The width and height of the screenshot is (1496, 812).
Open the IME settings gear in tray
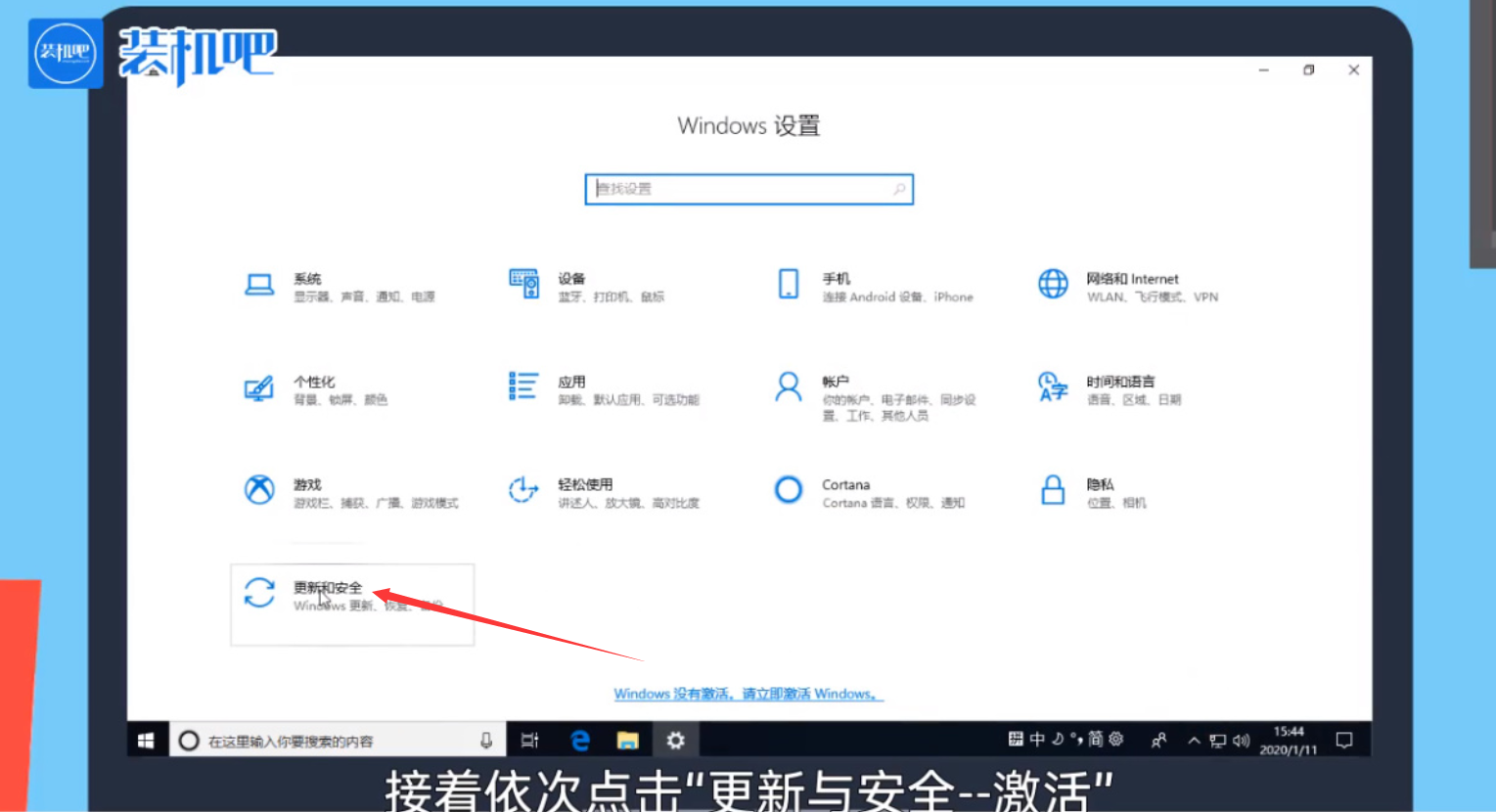[1116, 740]
